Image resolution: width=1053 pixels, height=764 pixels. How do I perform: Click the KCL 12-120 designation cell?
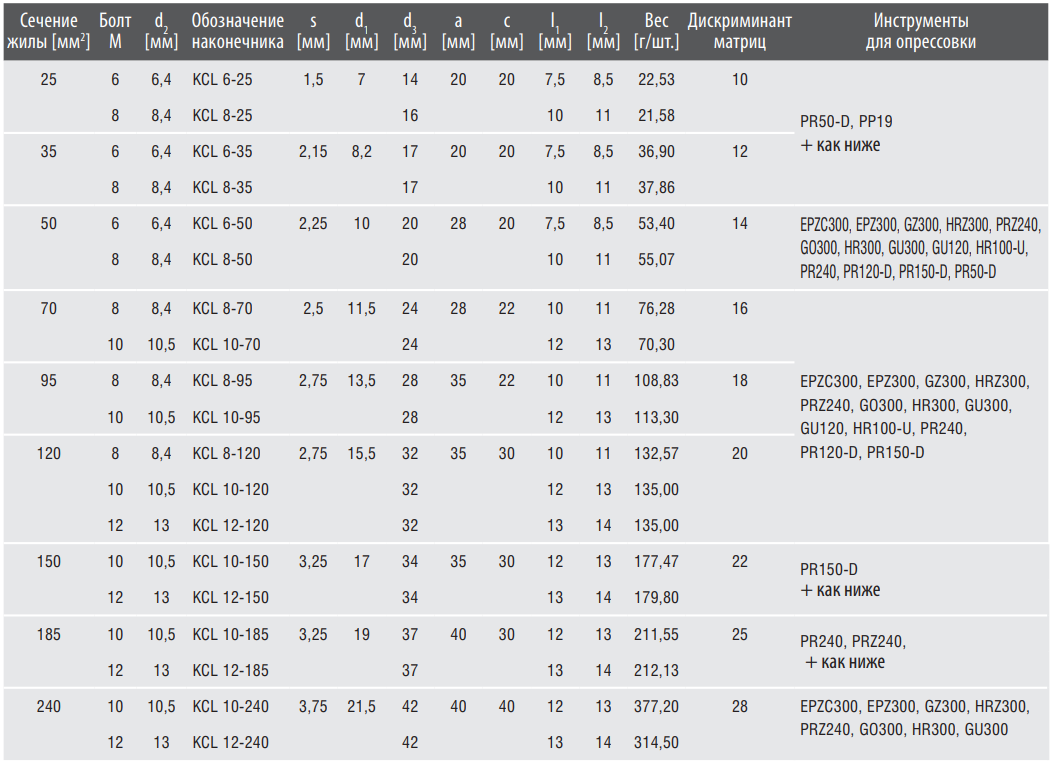(230, 525)
